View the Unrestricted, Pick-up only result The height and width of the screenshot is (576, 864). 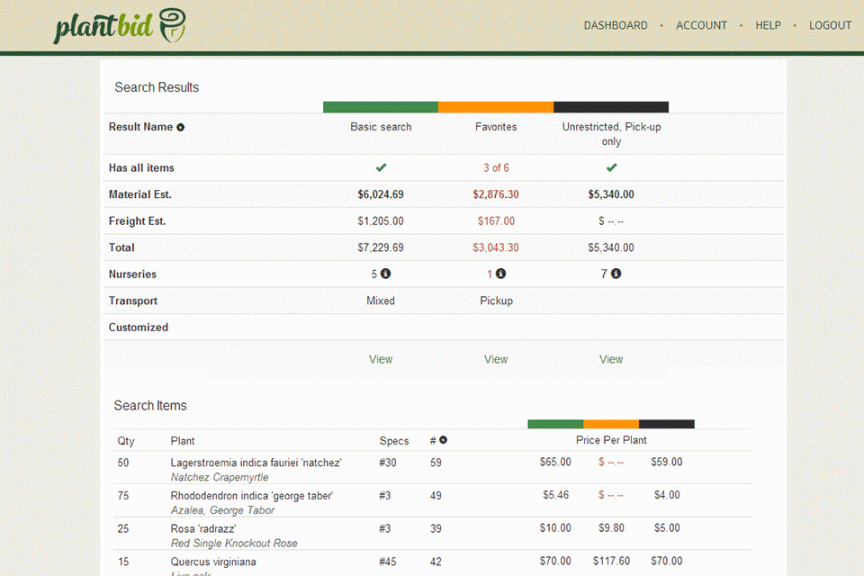610,359
